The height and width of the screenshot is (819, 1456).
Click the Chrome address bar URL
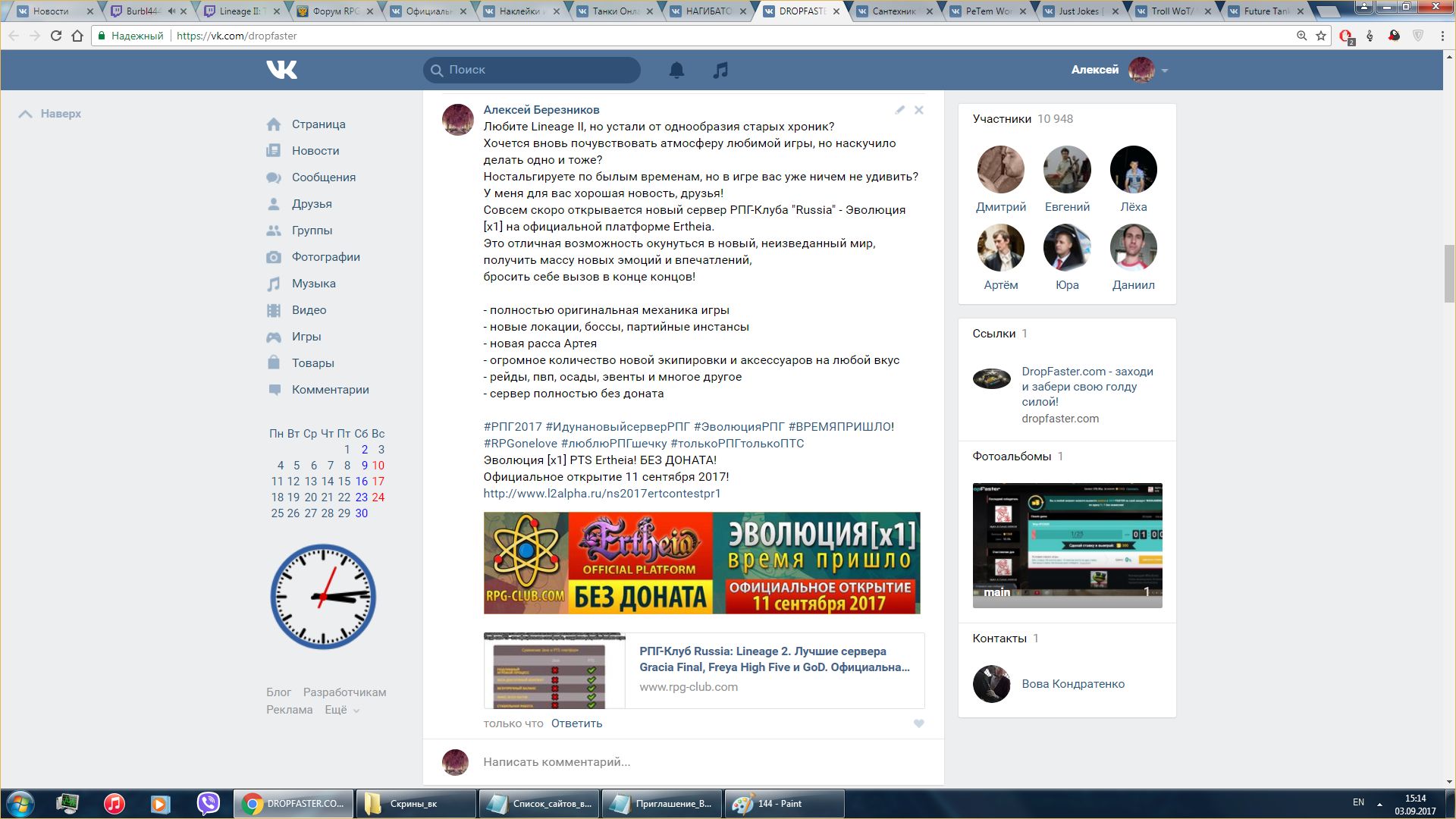237,36
